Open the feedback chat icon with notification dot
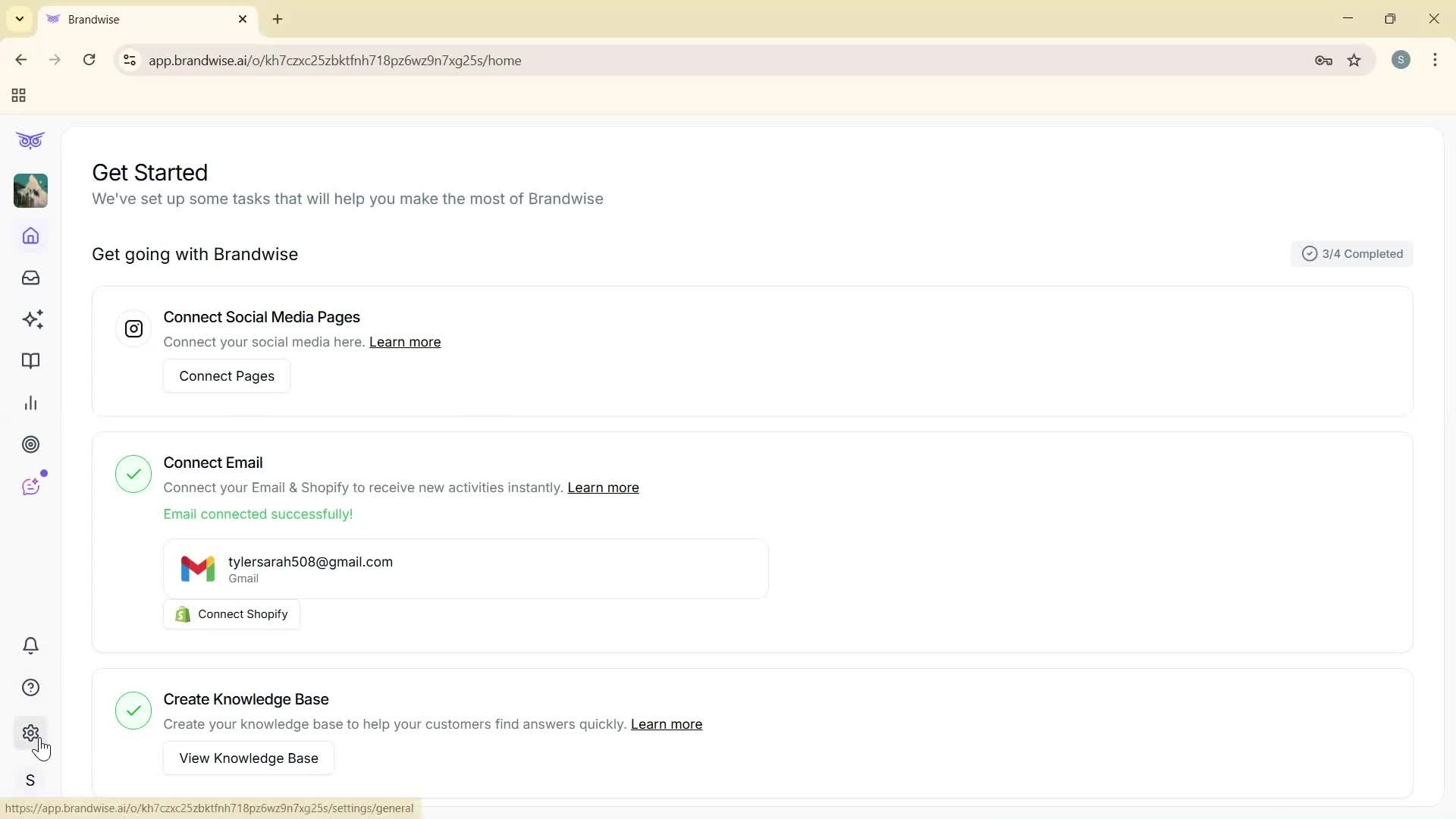The image size is (1456, 819). pos(30,486)
